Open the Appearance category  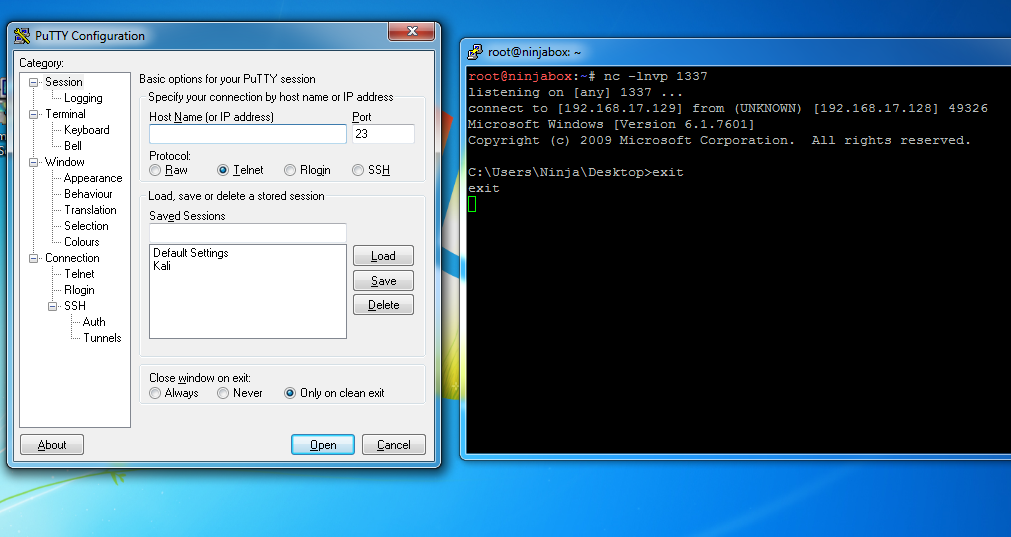point(93,178)
